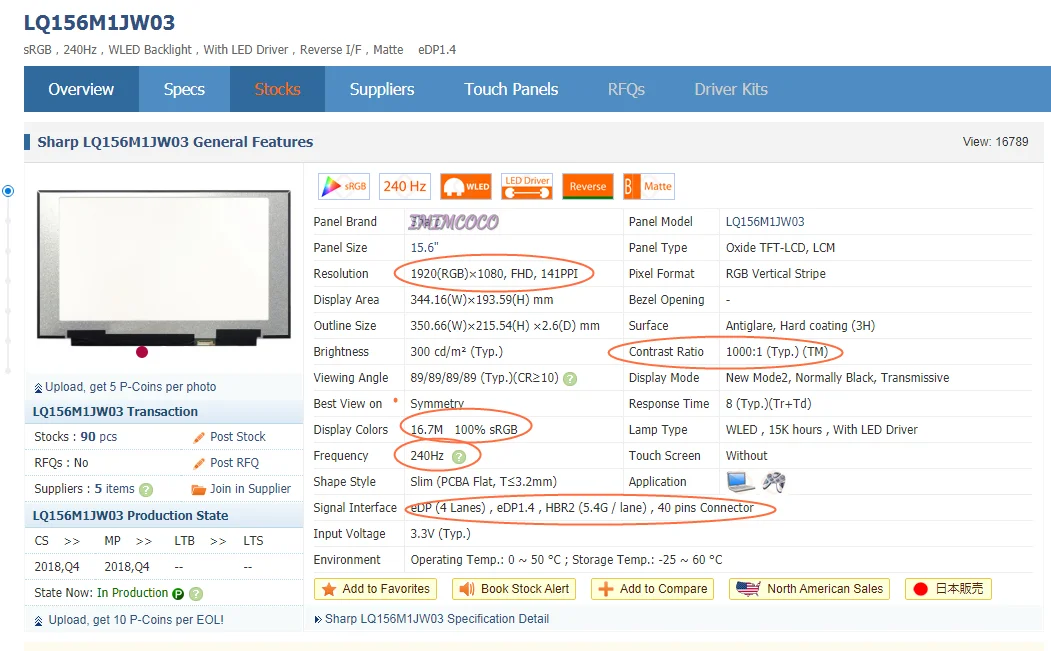Click Add to Favorites button

click(x=375, y=589)
